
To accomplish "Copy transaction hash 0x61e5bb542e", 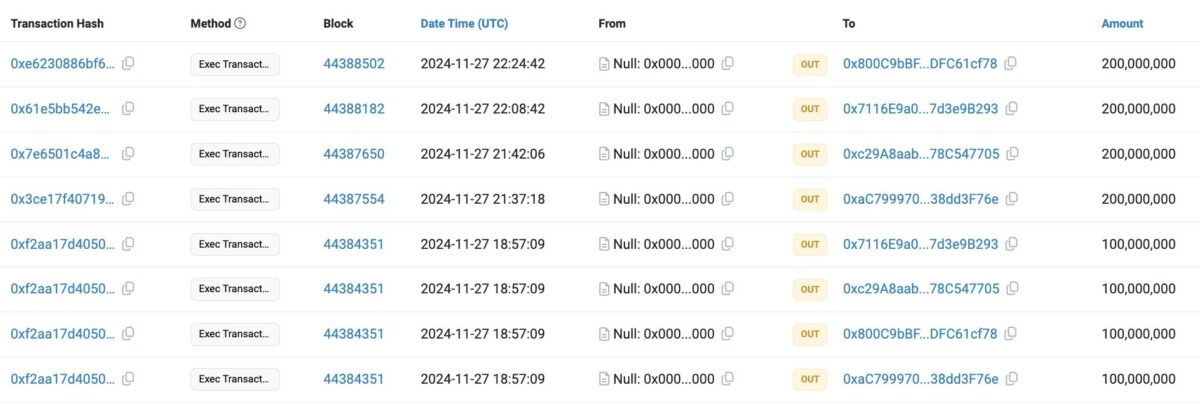I will click(x=128, y=109).
